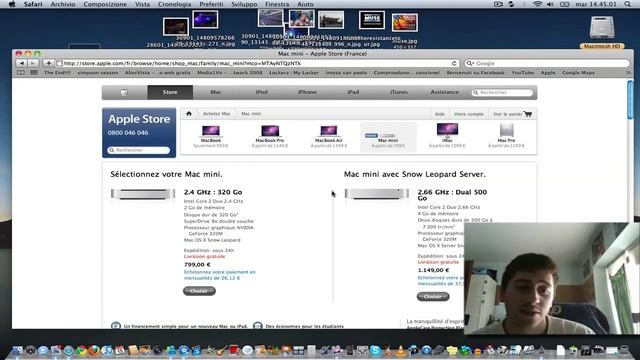Switch to the iTunes tab

[399, 92]
